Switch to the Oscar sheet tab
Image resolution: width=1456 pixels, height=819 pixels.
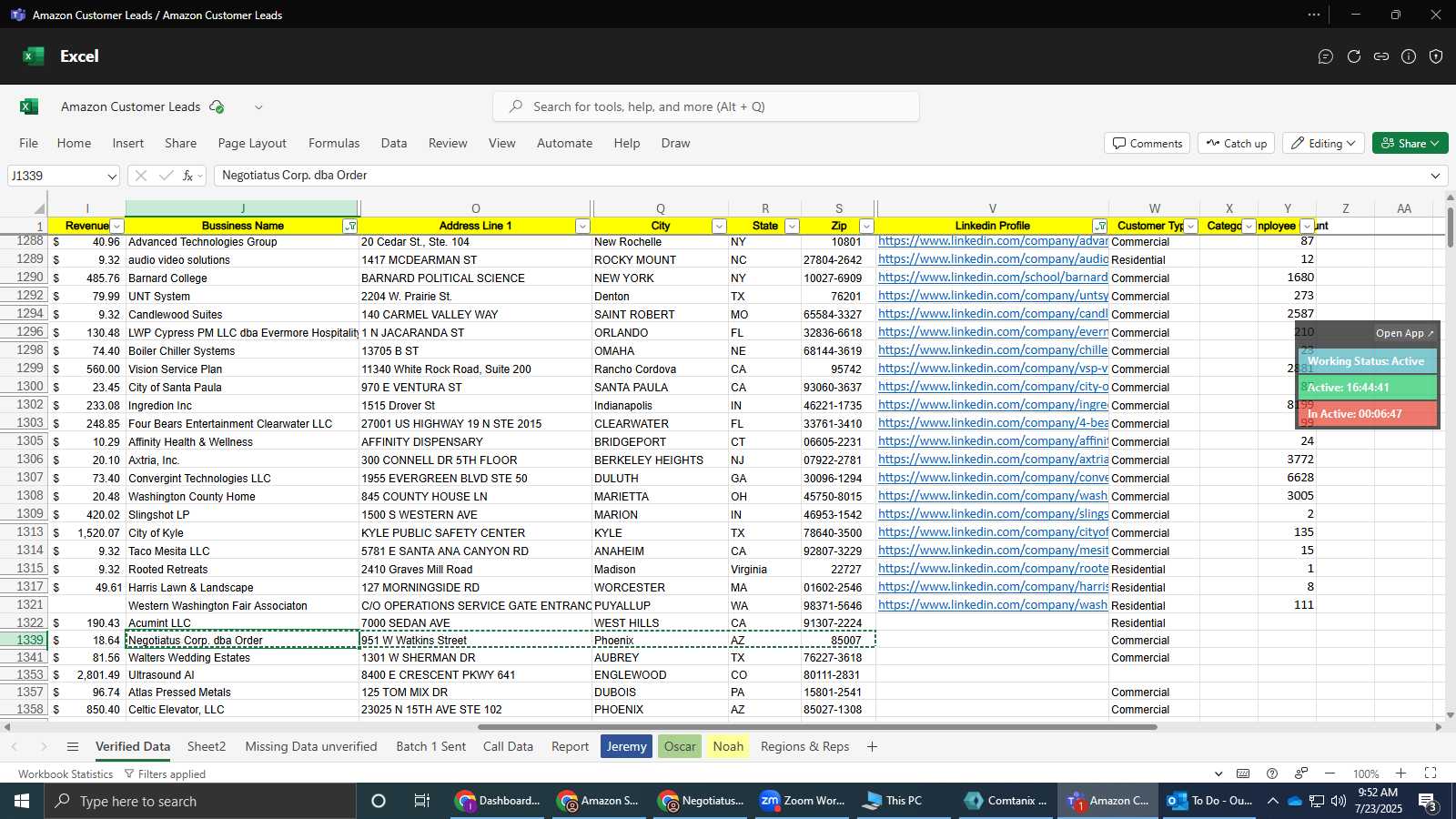pyautogui.click(x=680, y=746)
